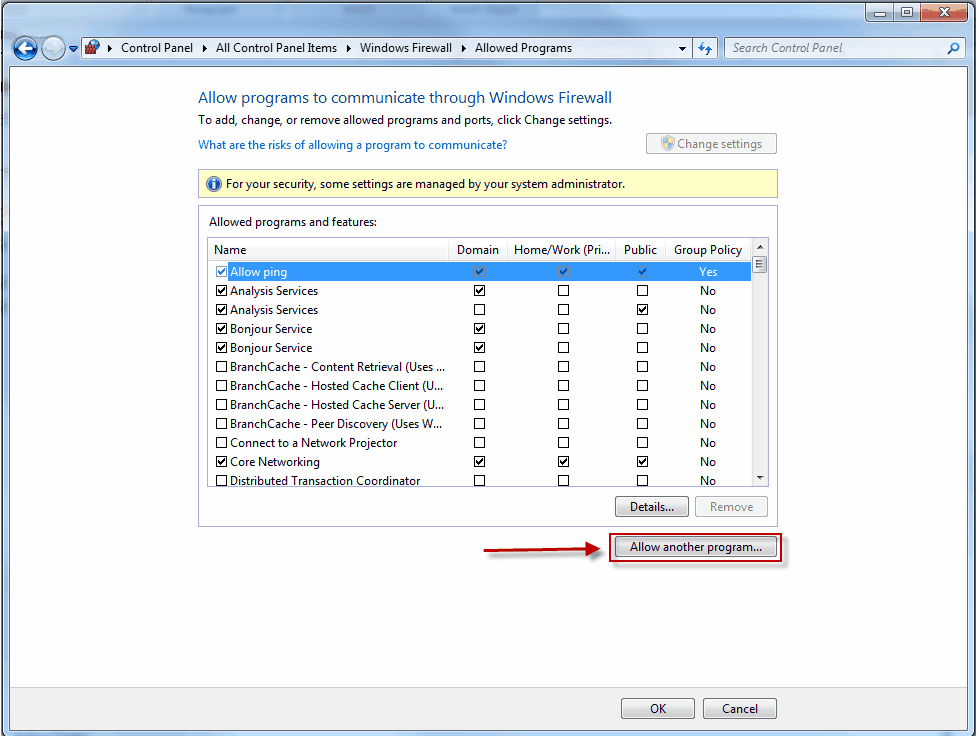The height and width of the screenshot is (736, 979).
Task: Sort the list by the Name column header
Action: click(x=328, y=250)
